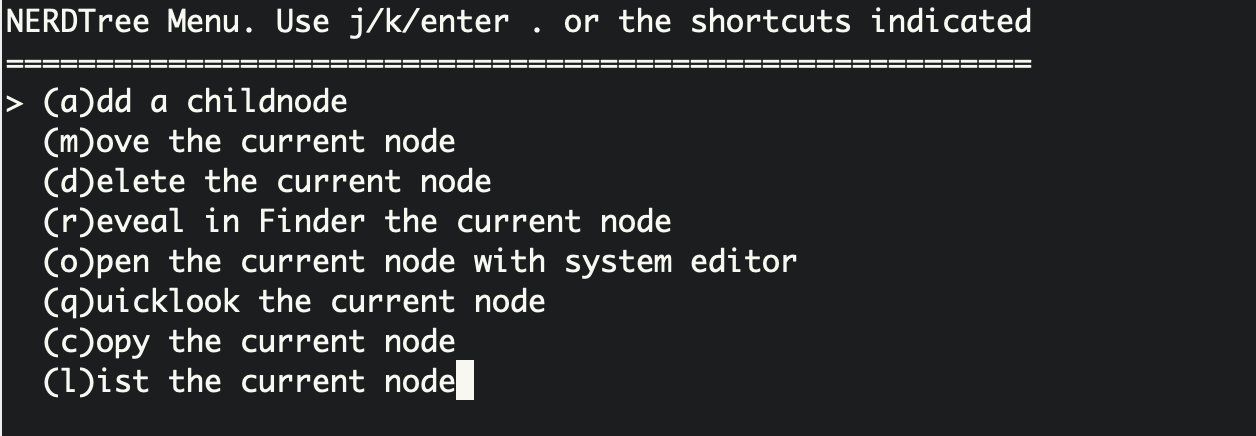Screen dimensions: 1256x436
Task: Click the (a) shortcut letter
Action: pyautogui.click(x=69, y=102)
